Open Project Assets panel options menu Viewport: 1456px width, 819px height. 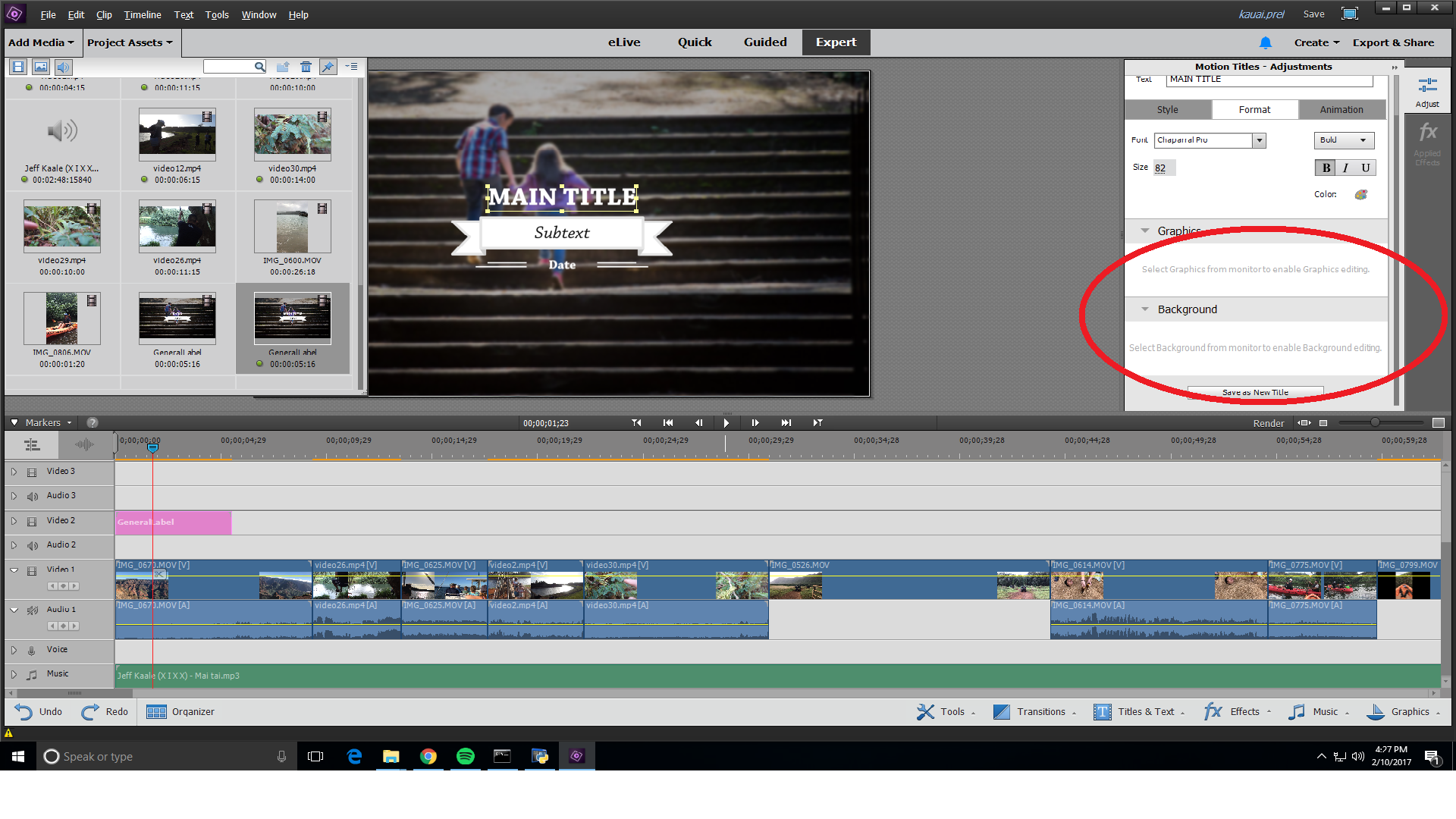pyautogui.click(x=351, y=67)
